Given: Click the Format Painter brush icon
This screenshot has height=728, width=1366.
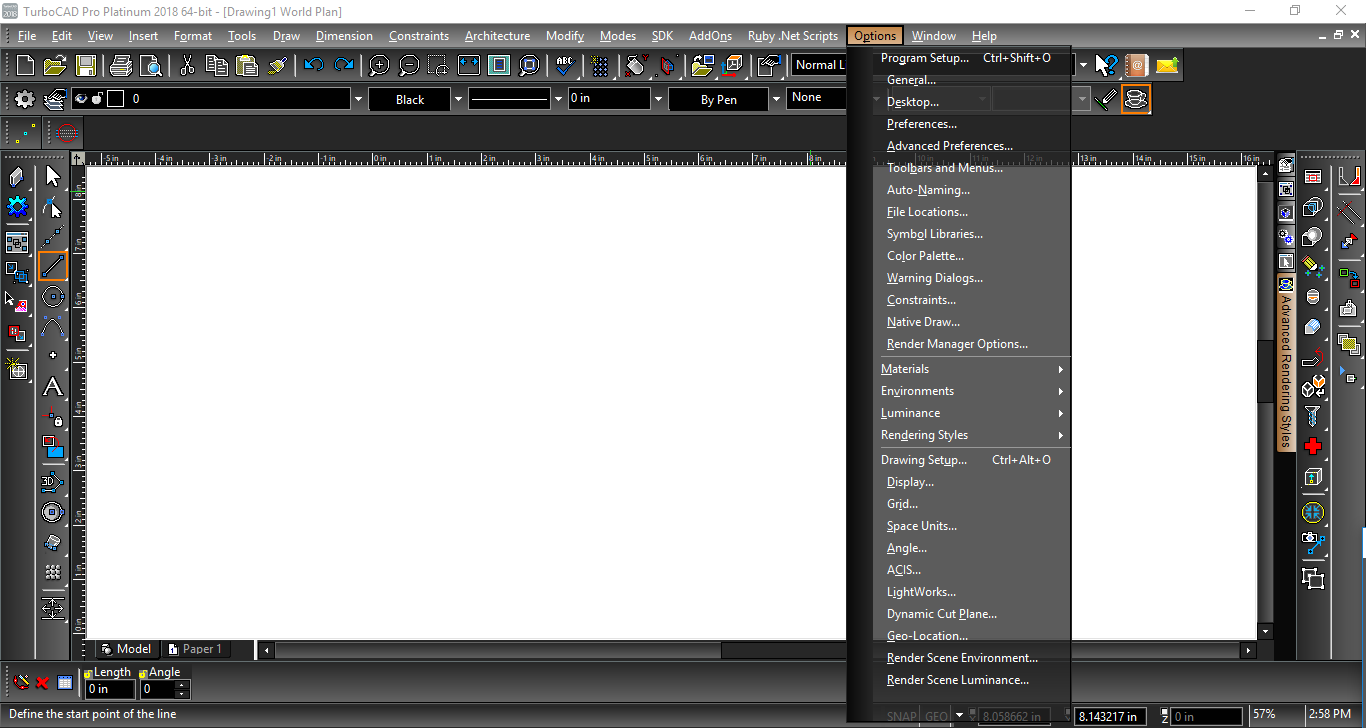Looking at the screenshot, I should pos(277,66).
